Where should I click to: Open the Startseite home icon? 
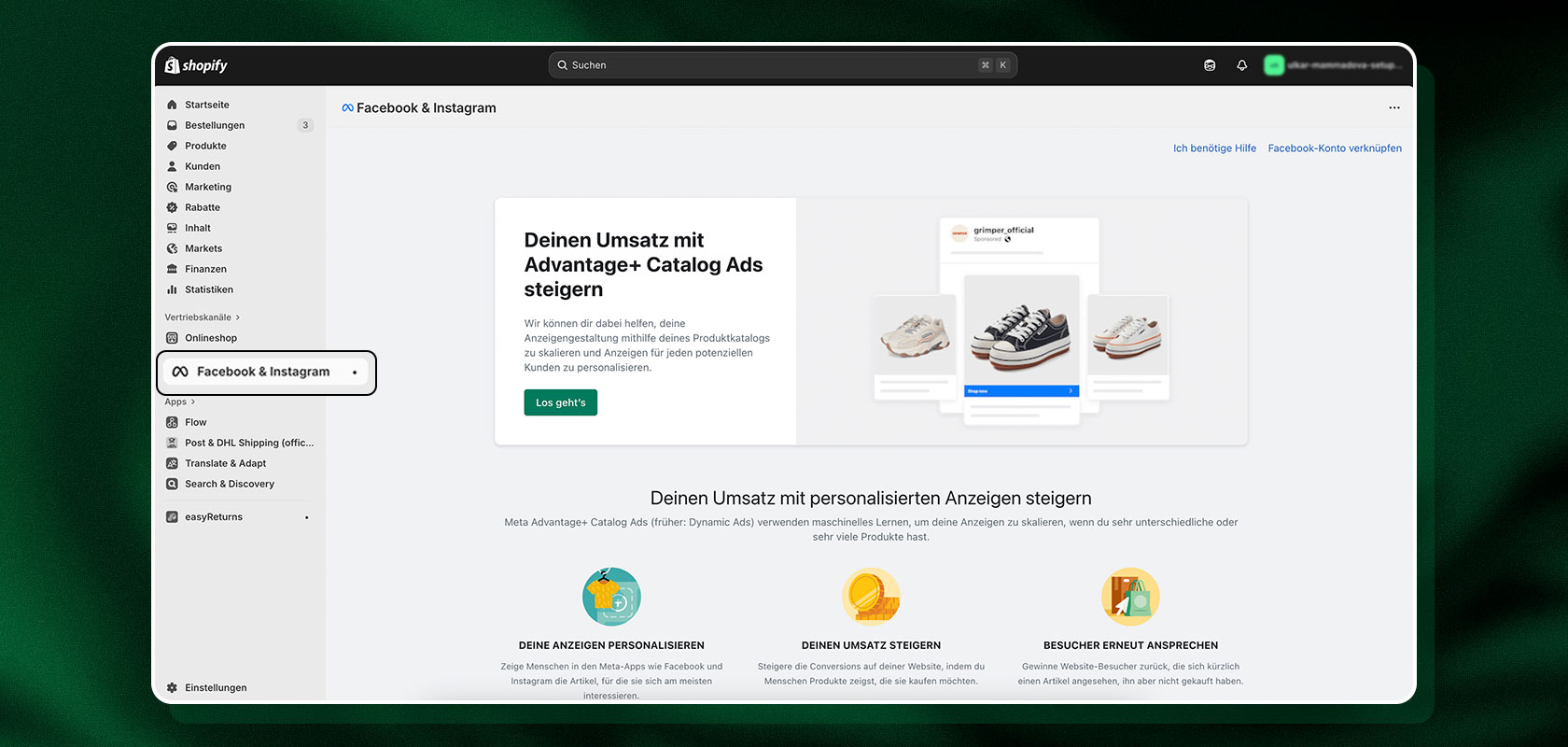tap(172, 105)
